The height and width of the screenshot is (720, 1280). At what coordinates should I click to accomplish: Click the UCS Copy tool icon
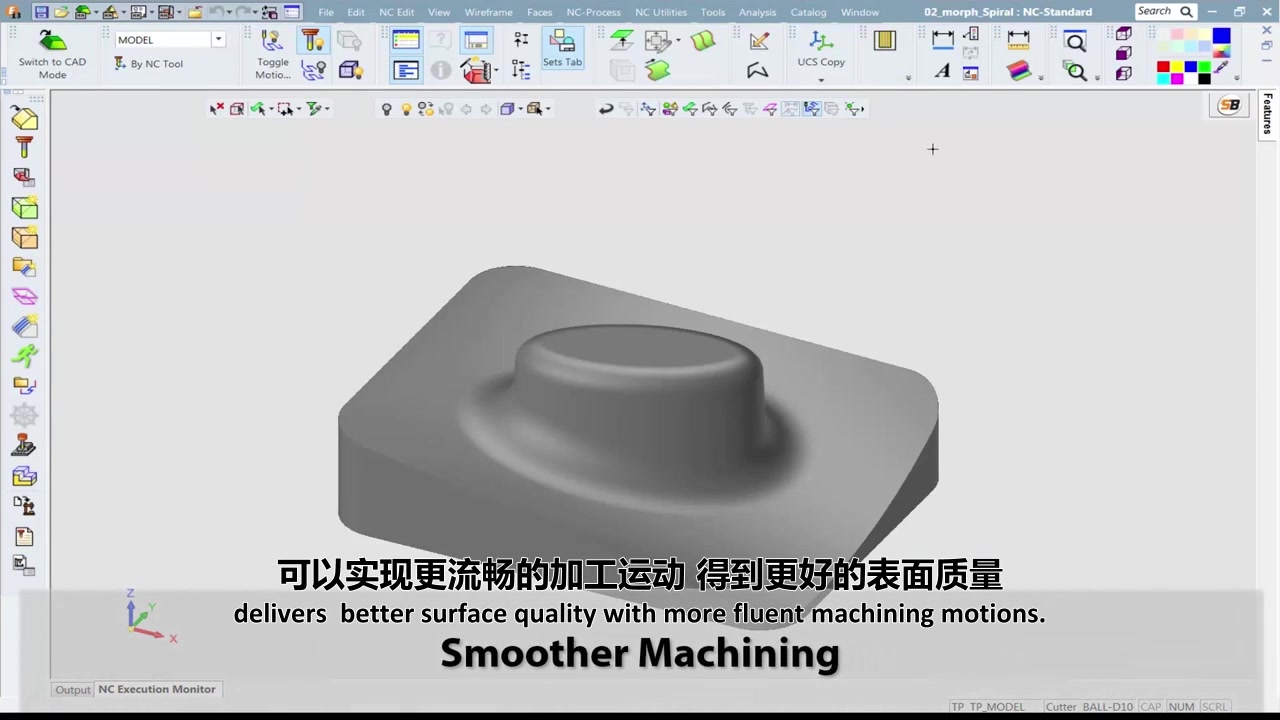tap(821, 42)
